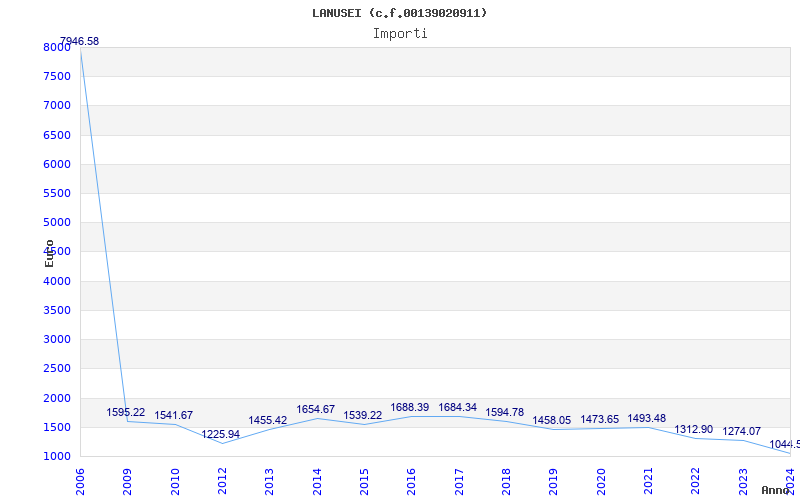Select the y-axis value 1500
This screenshot has height=500, width=800.
[57, 427]
